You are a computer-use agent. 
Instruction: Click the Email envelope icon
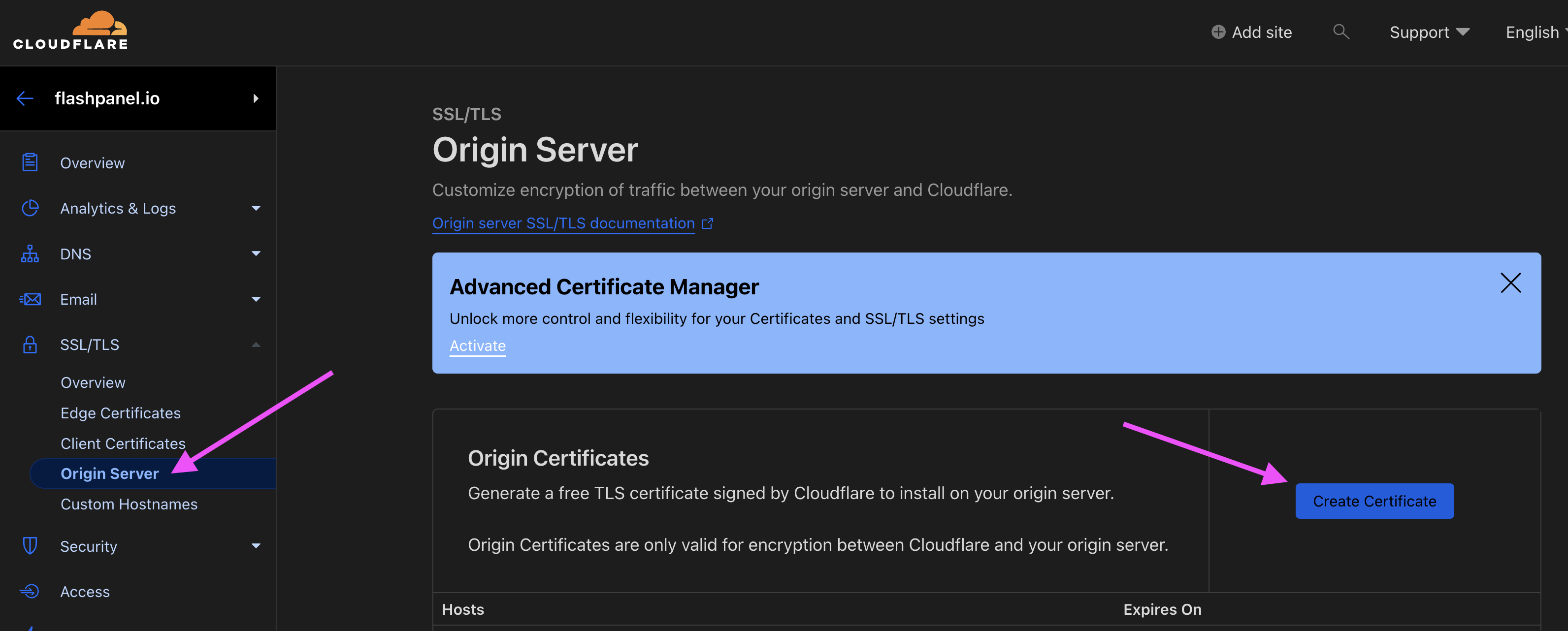coord(29,299)
